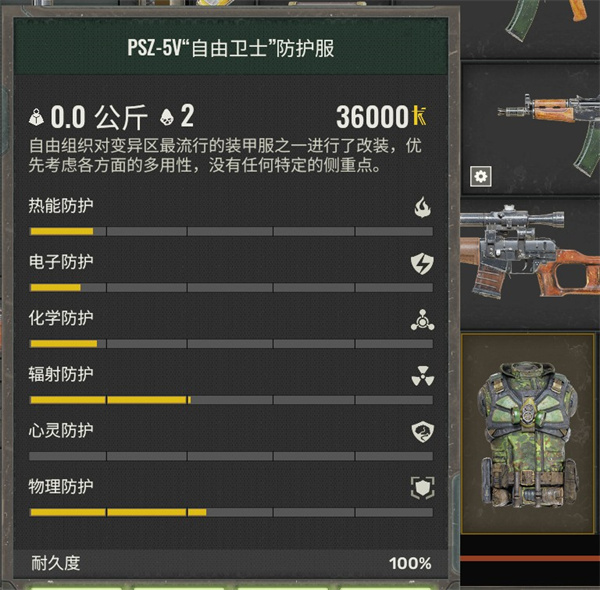The width and height of the screenshot is (600, 590).
Task: Click the chemical protection molecule icon
Action: point(422,320)
